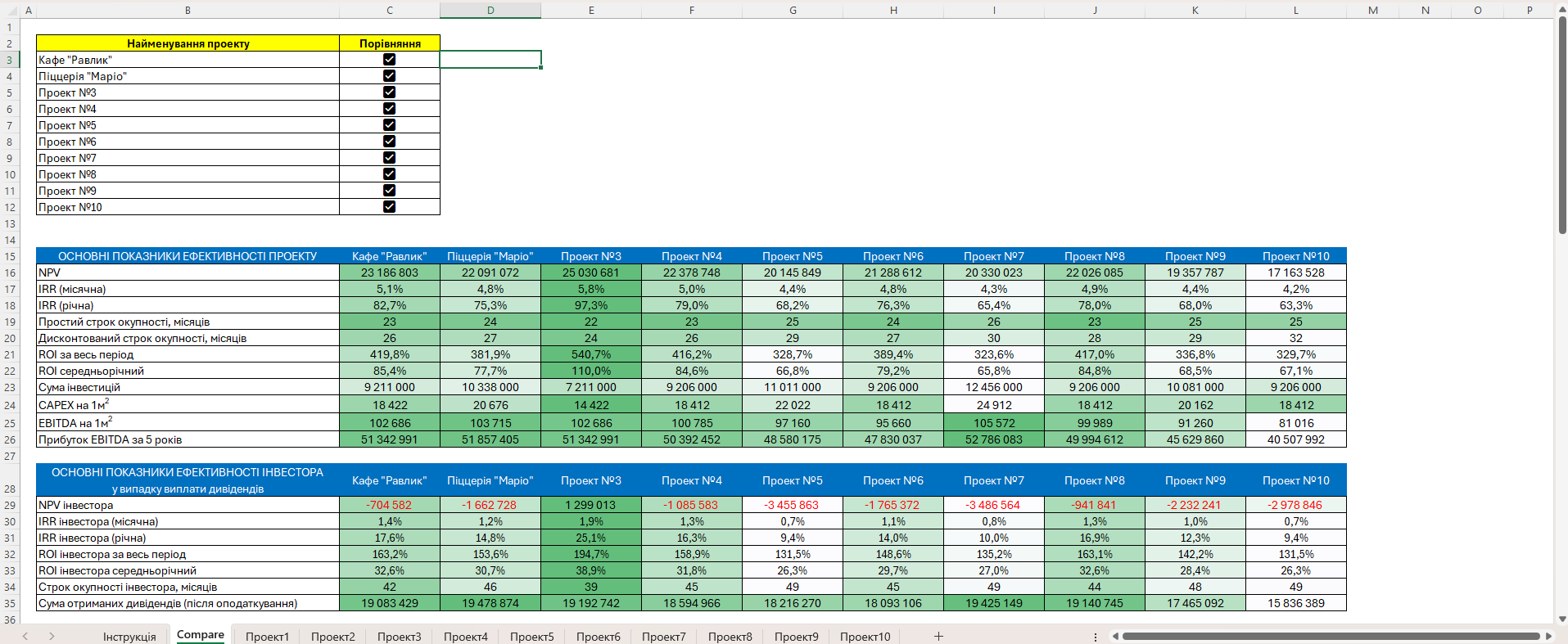The height and width of the screenshot is (644, 1568).
Task: Click the vertical scrollbar up arrow
Action: coord(1562,10)
